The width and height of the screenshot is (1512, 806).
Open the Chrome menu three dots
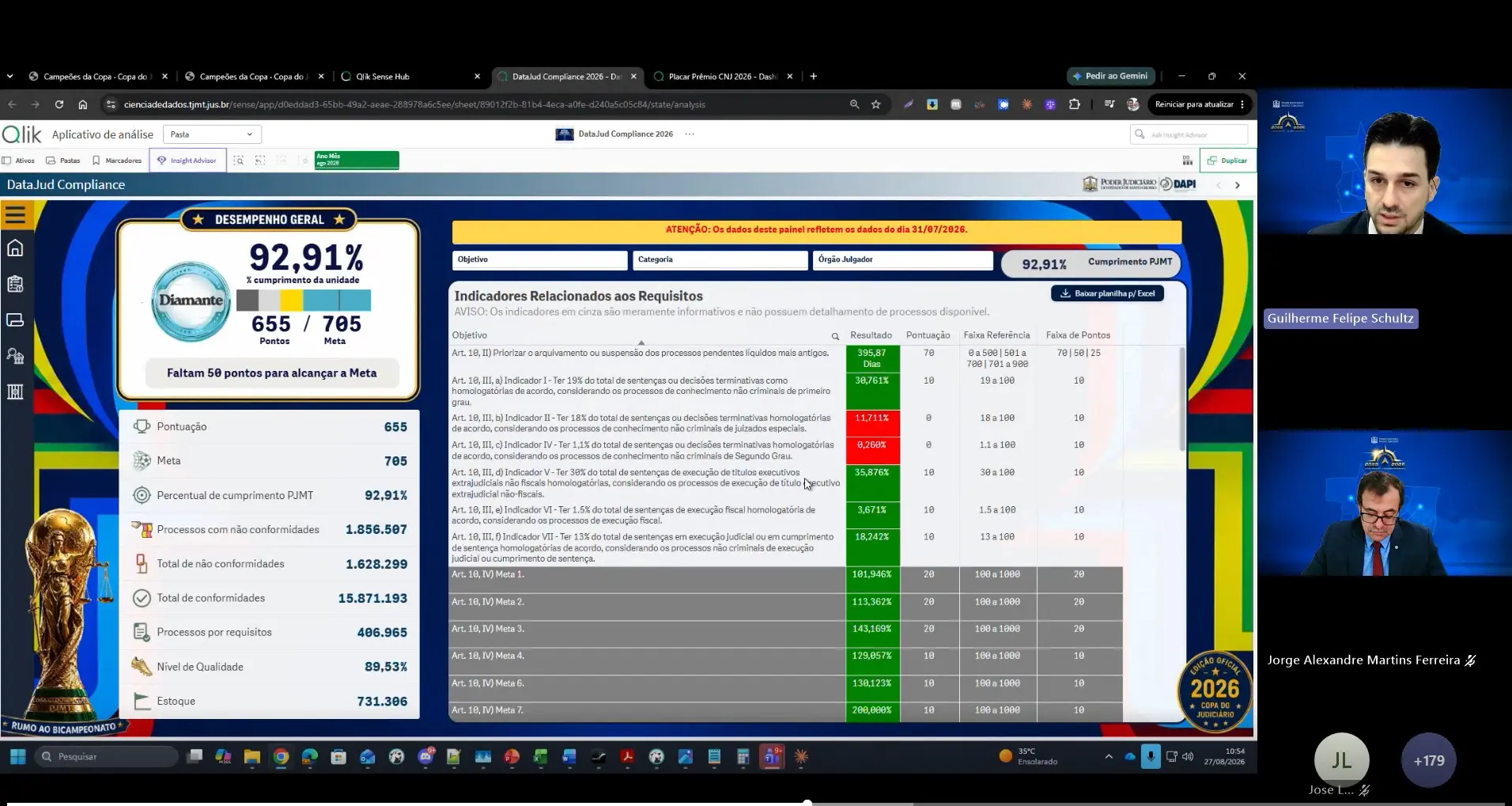pyautogui.click(x=1242, y=104)
